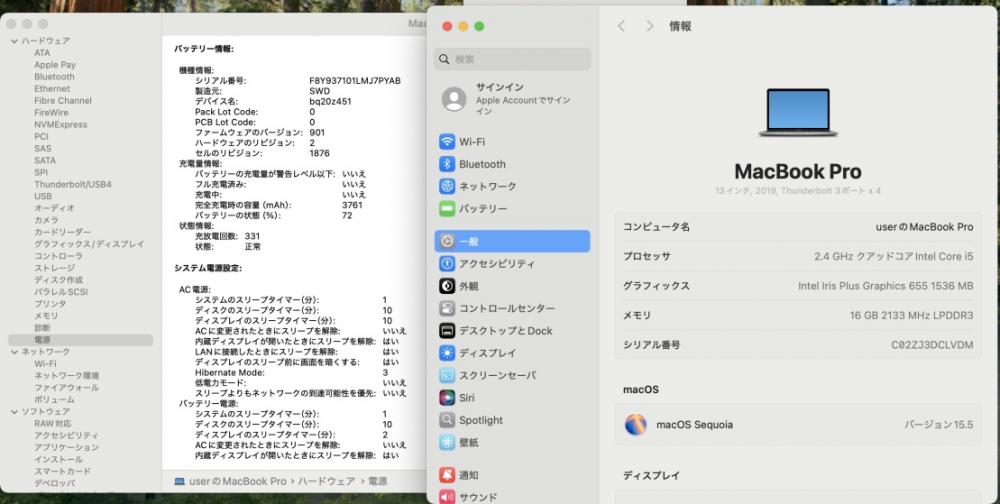Image resolution: width=1000 pixels, height=504 pixels.
Task: Collapse the ソフトウェア tree section
Action: point(14,411)
